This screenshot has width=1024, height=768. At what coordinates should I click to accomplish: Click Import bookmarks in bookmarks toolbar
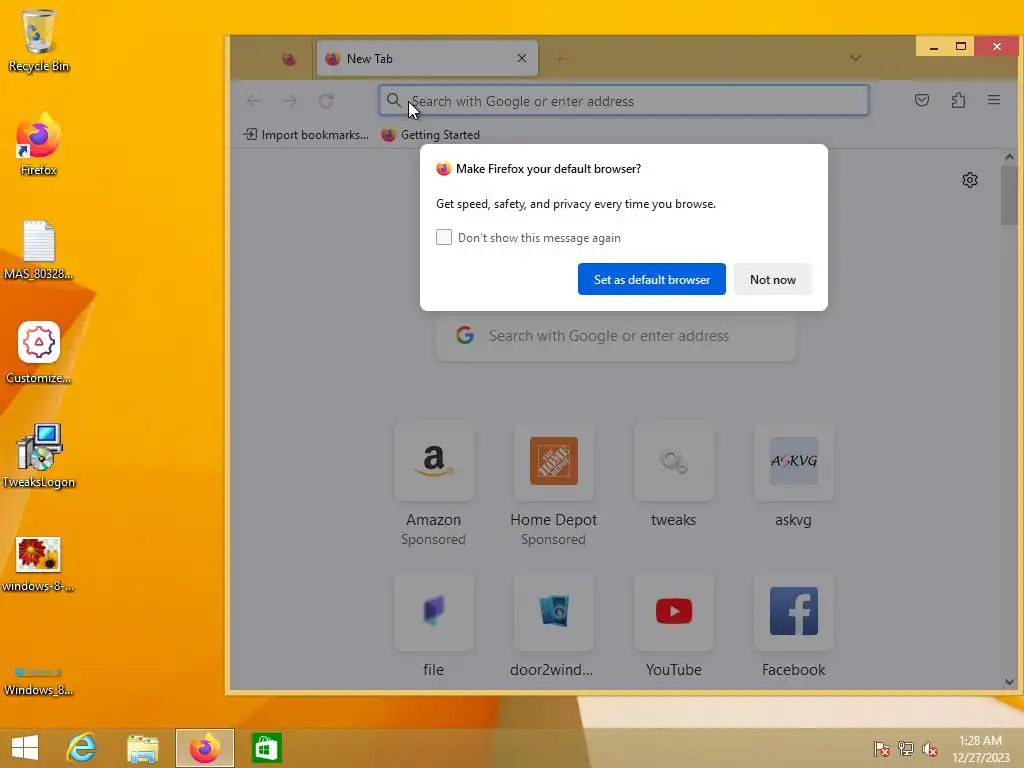(x=306, y=135)
